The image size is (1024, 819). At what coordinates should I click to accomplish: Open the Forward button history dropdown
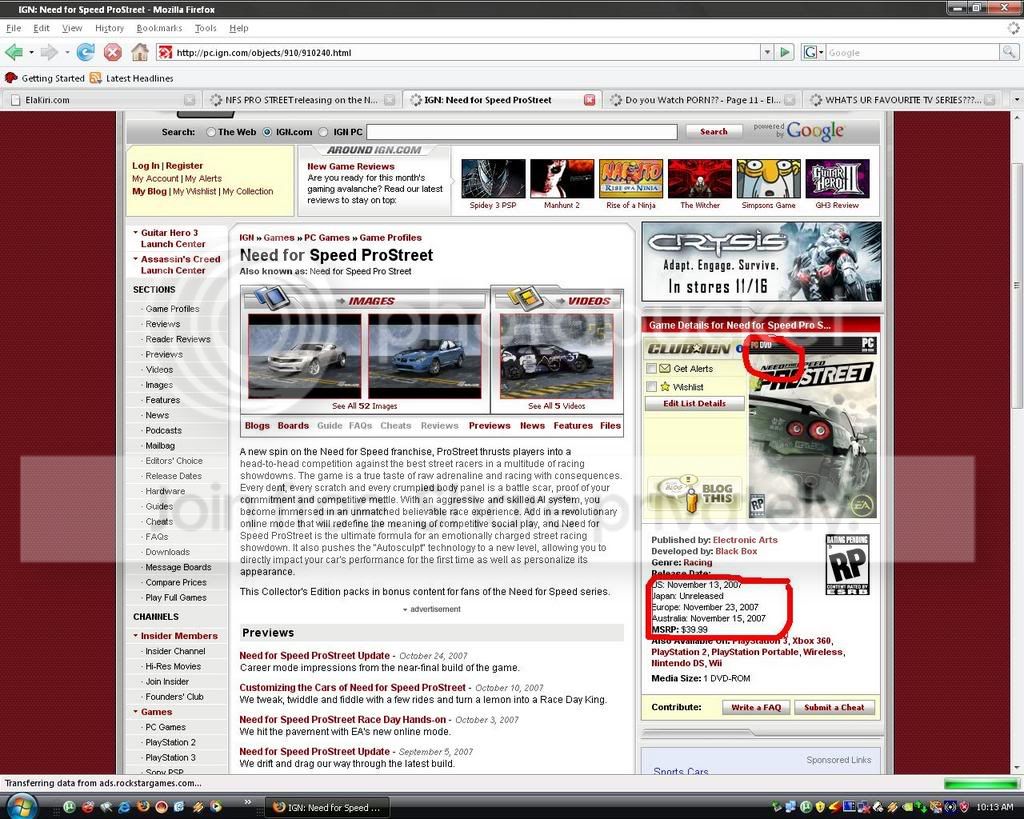click(67, 52)
